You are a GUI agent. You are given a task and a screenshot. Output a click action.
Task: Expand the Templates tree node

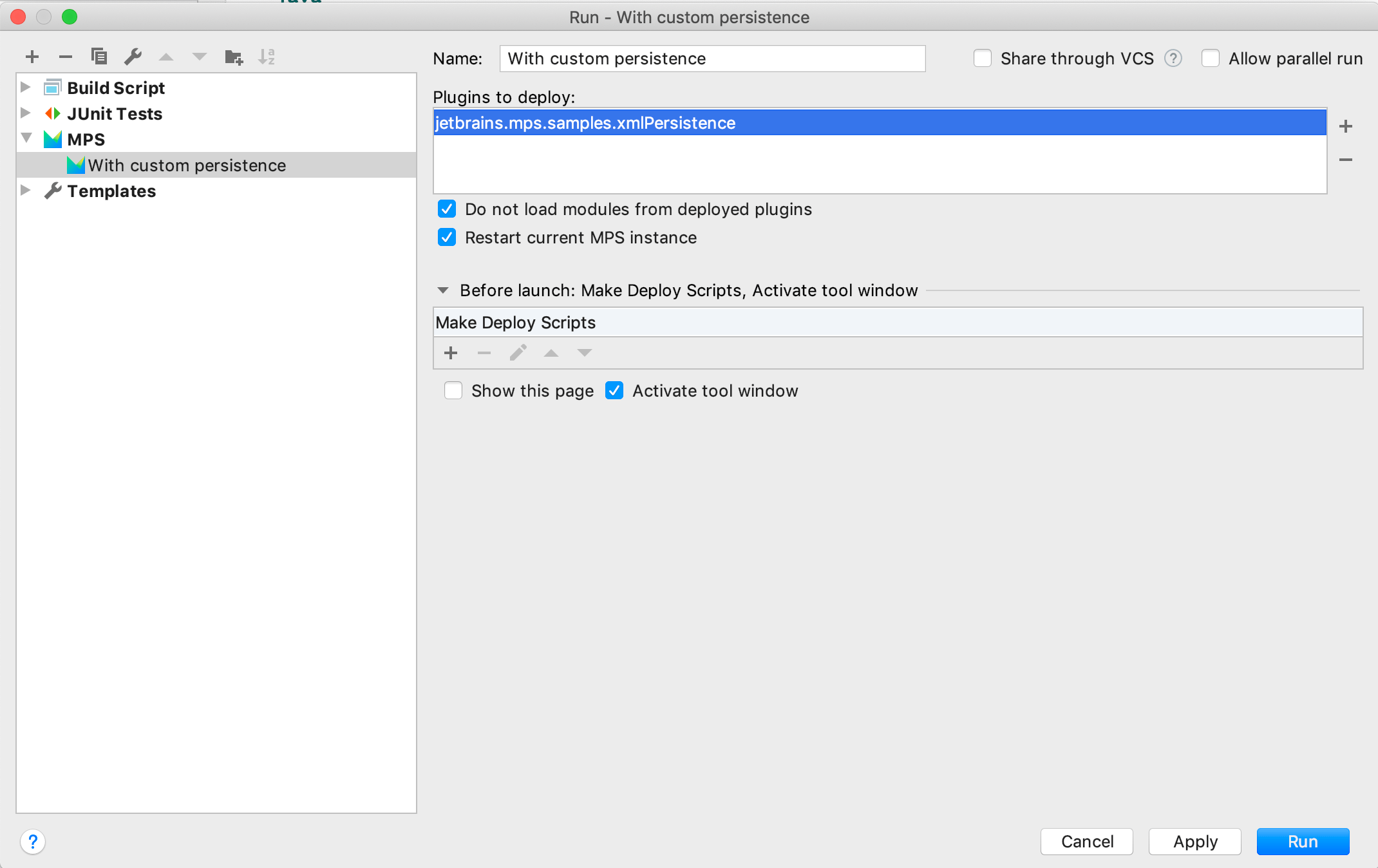click(26, 191)
